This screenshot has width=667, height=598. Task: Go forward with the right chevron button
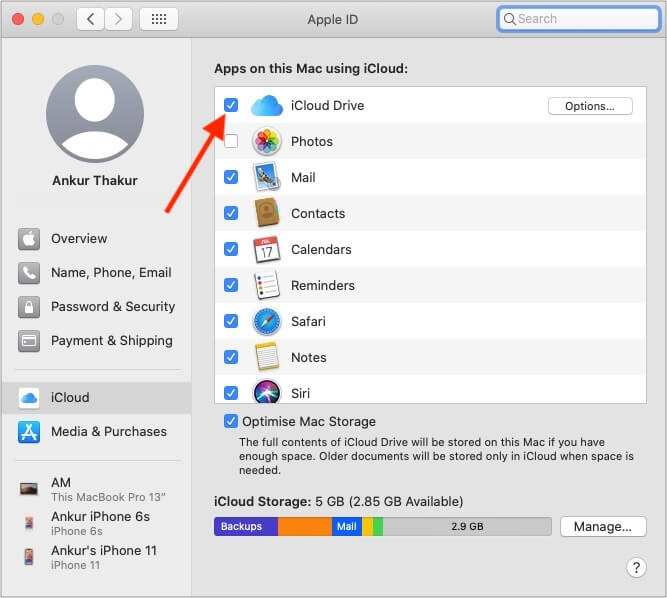tap(118, 19)
